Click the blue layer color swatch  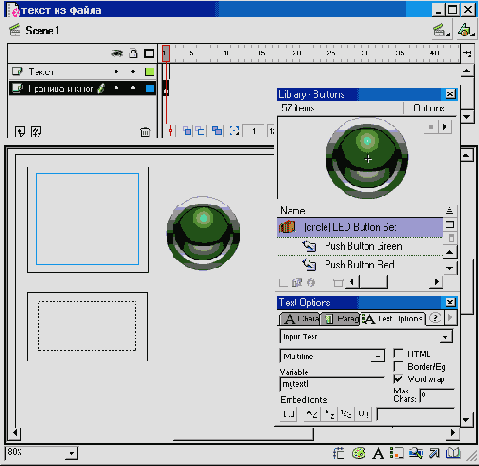coord(150,88)
